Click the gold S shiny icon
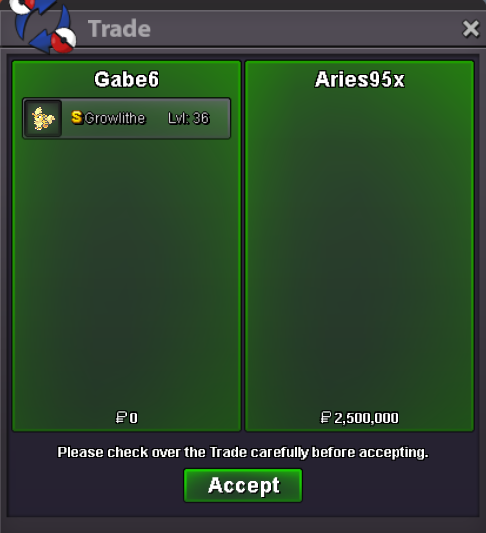Image resolution: width=486 pixels, height=533 pixels. [77, 117]
